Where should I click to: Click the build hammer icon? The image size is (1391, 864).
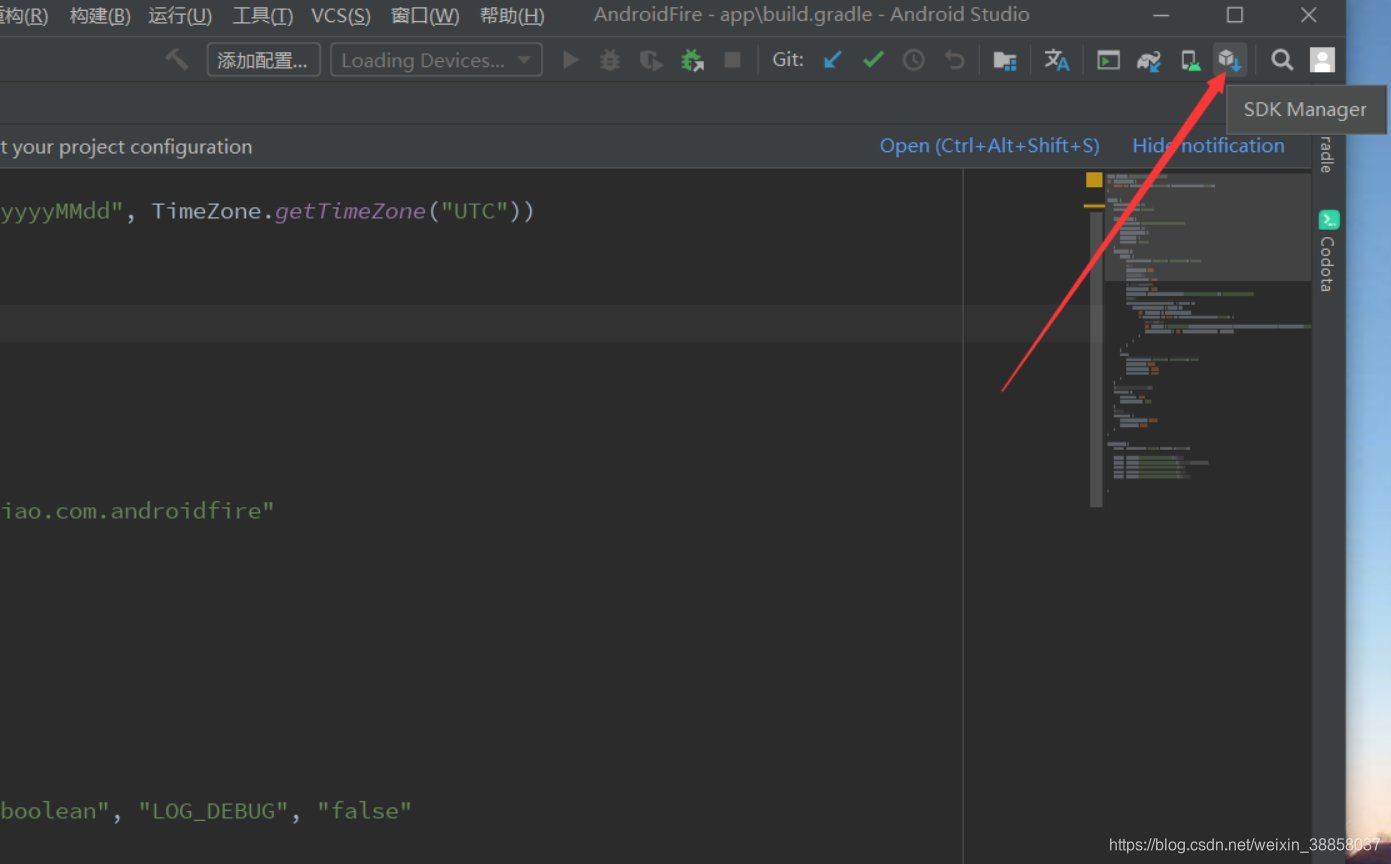click(x=177, y=60)
